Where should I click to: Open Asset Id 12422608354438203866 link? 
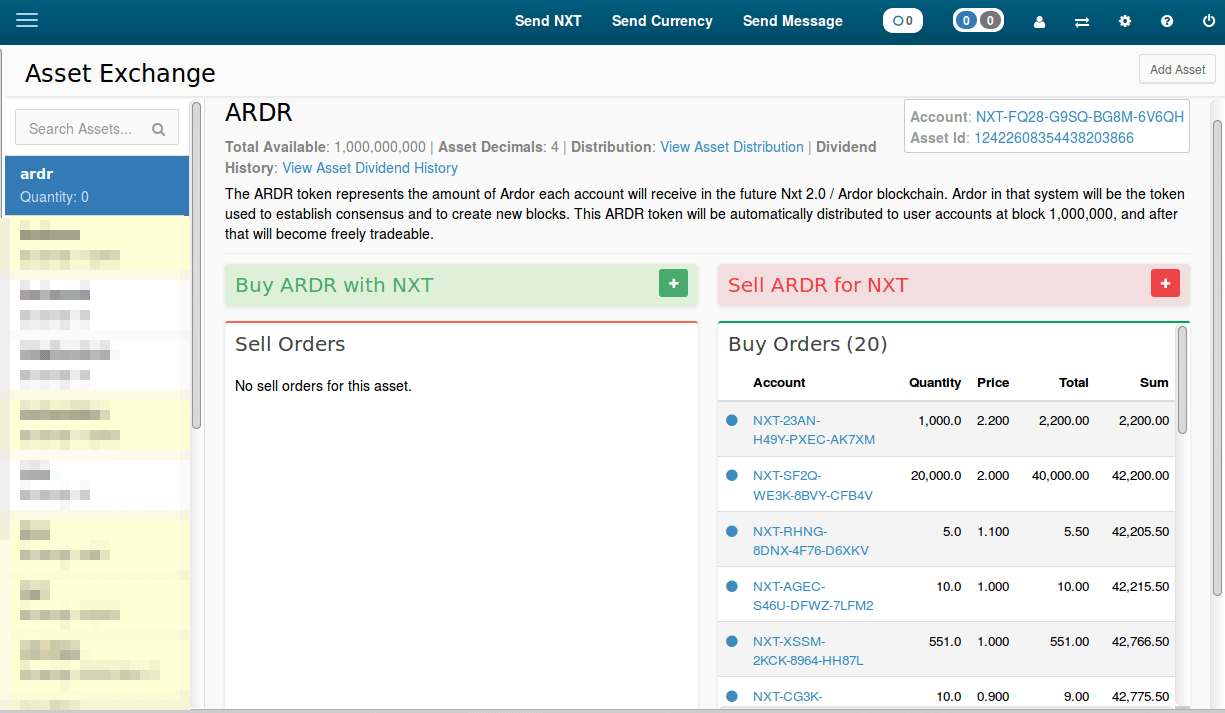click(1054, 138)
